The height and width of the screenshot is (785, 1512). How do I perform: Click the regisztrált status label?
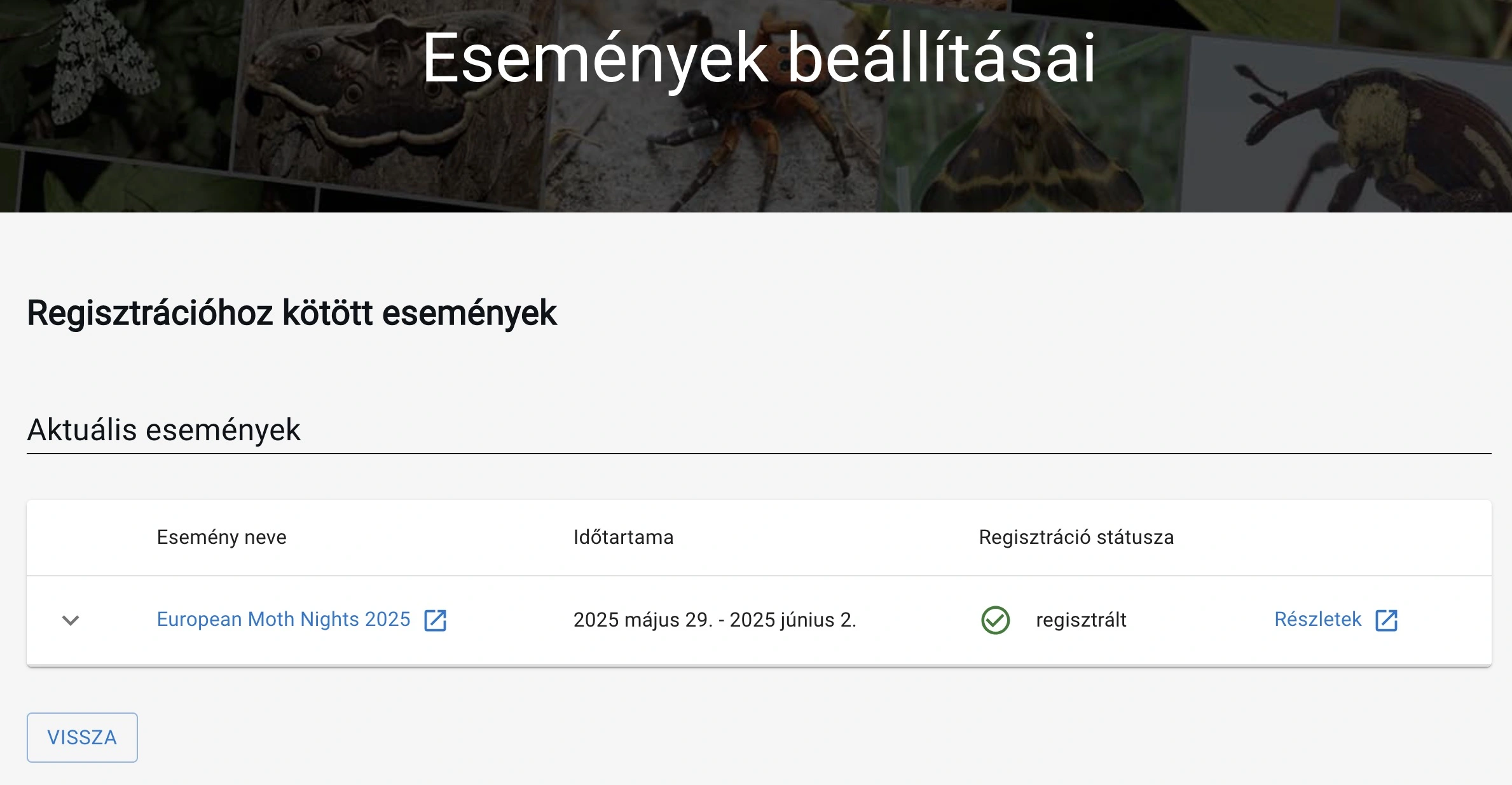1082,619
